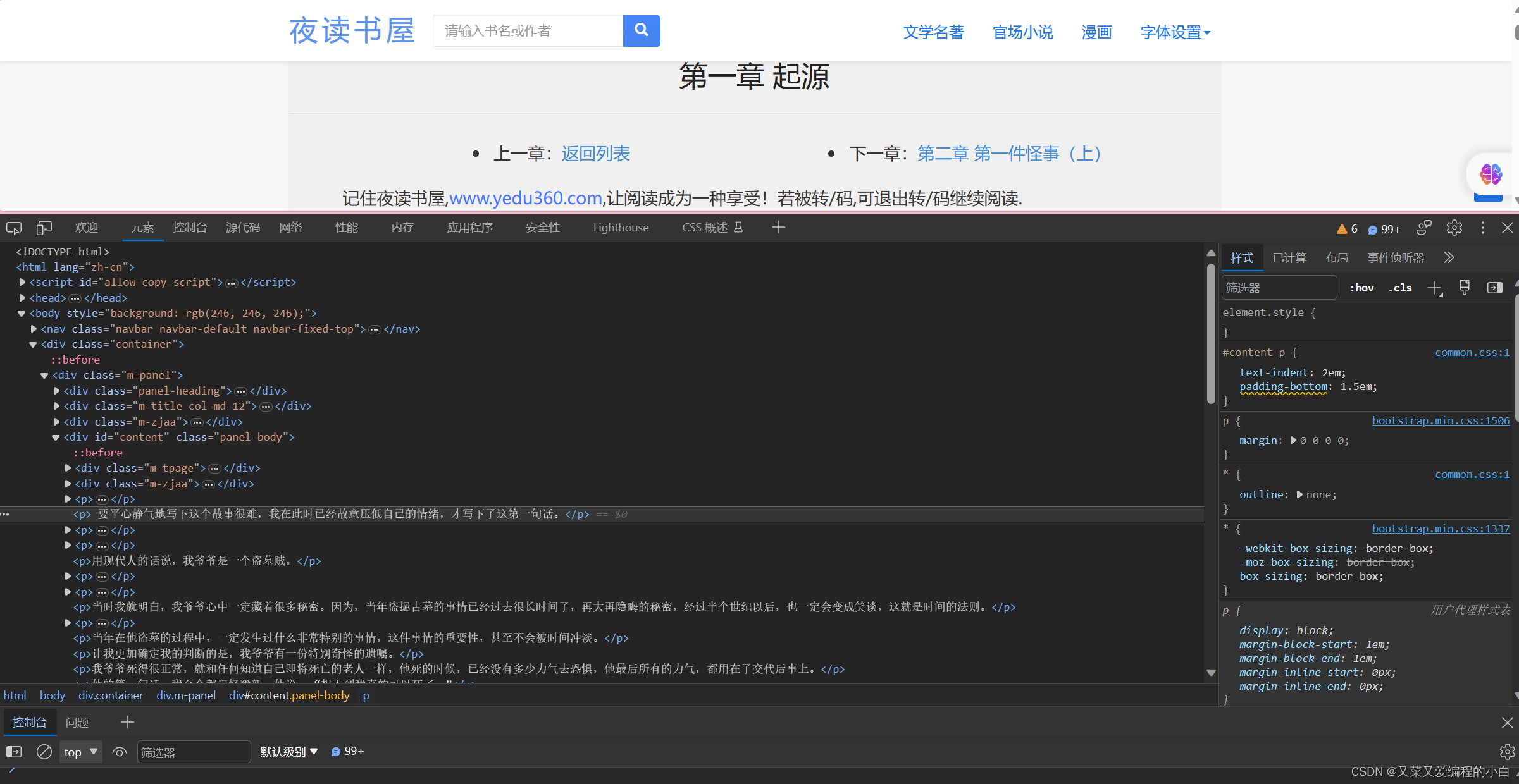Click the clear console icon
This screenshot has height=784, width=1519.
44,752
